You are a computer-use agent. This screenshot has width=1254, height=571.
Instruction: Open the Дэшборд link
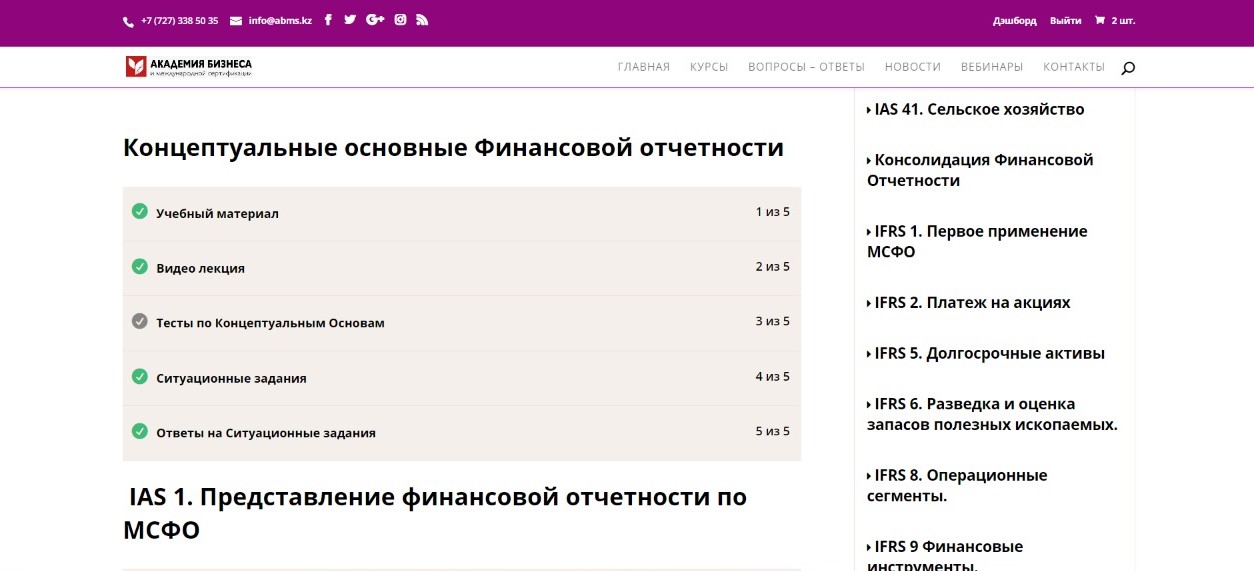(1014, 21)
